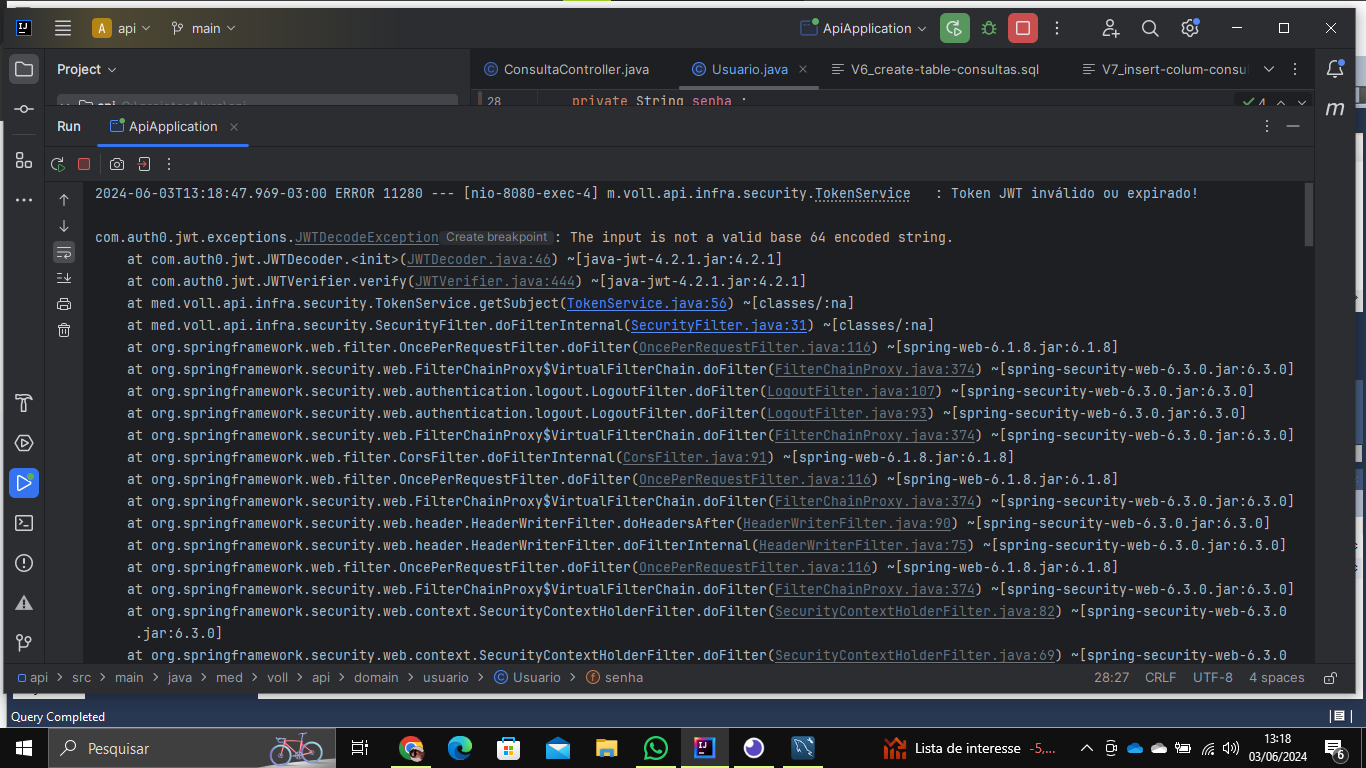The height and width of the screenshot is (768, 1366).
Task: Clear all console output
Action: (64, 330)
